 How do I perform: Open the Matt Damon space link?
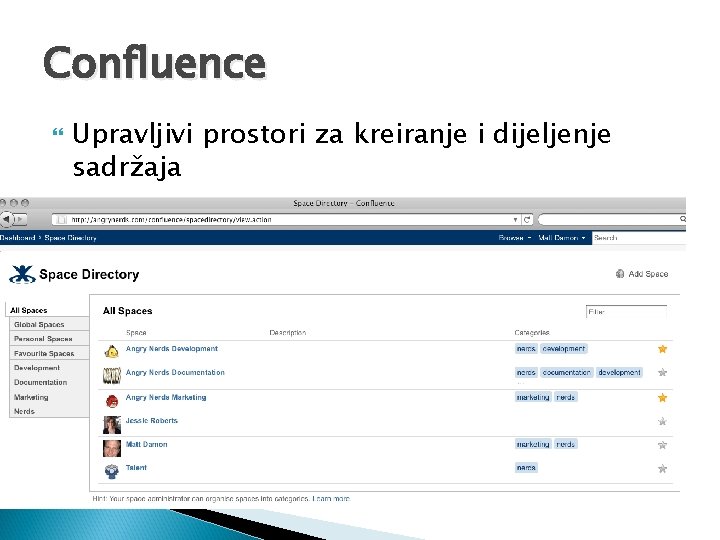(x=146, y=444)
